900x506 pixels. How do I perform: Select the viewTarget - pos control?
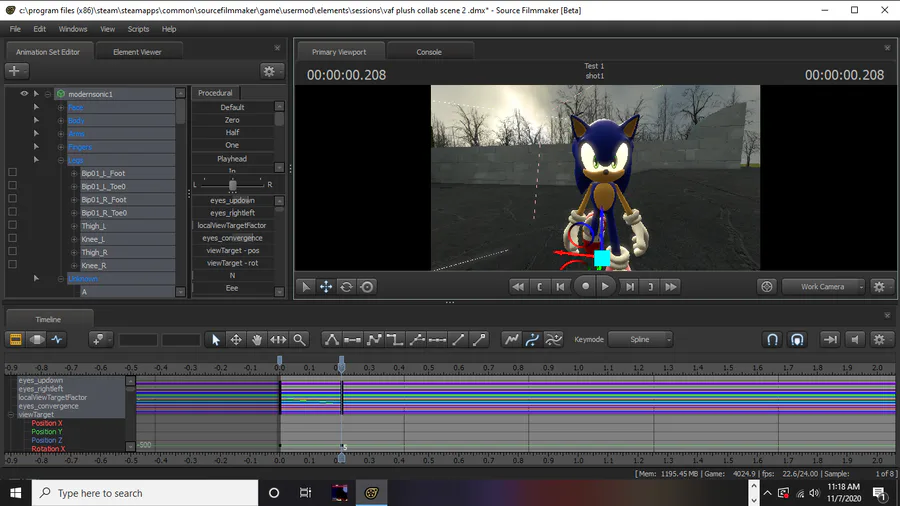[232, 251]
